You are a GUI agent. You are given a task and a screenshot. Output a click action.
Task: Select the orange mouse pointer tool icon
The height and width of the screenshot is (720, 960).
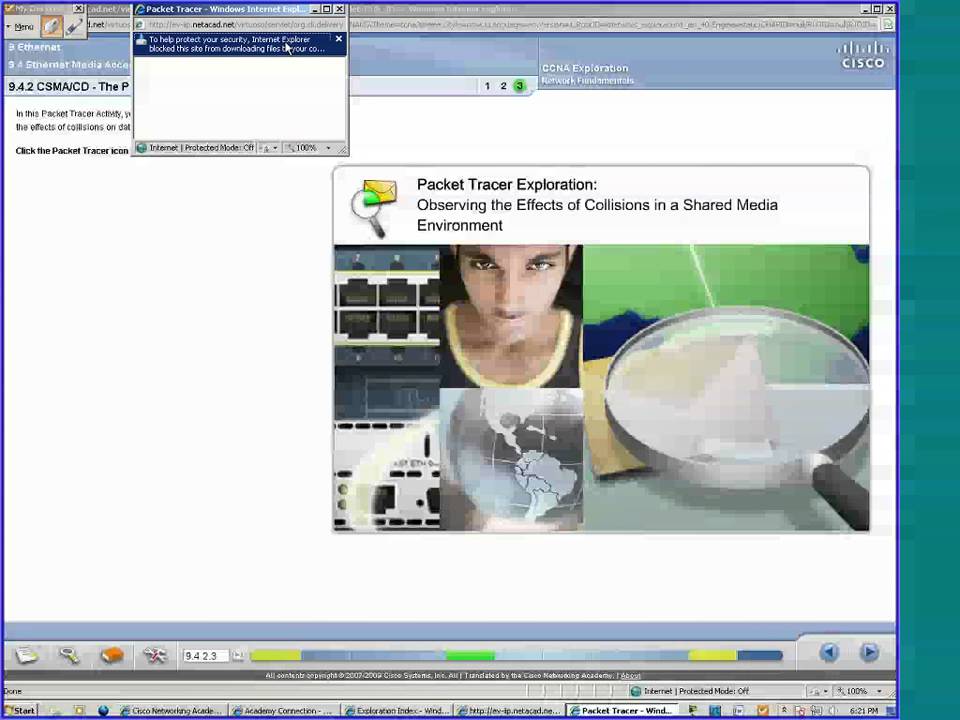pyautogui.click(x=51, y=26)
